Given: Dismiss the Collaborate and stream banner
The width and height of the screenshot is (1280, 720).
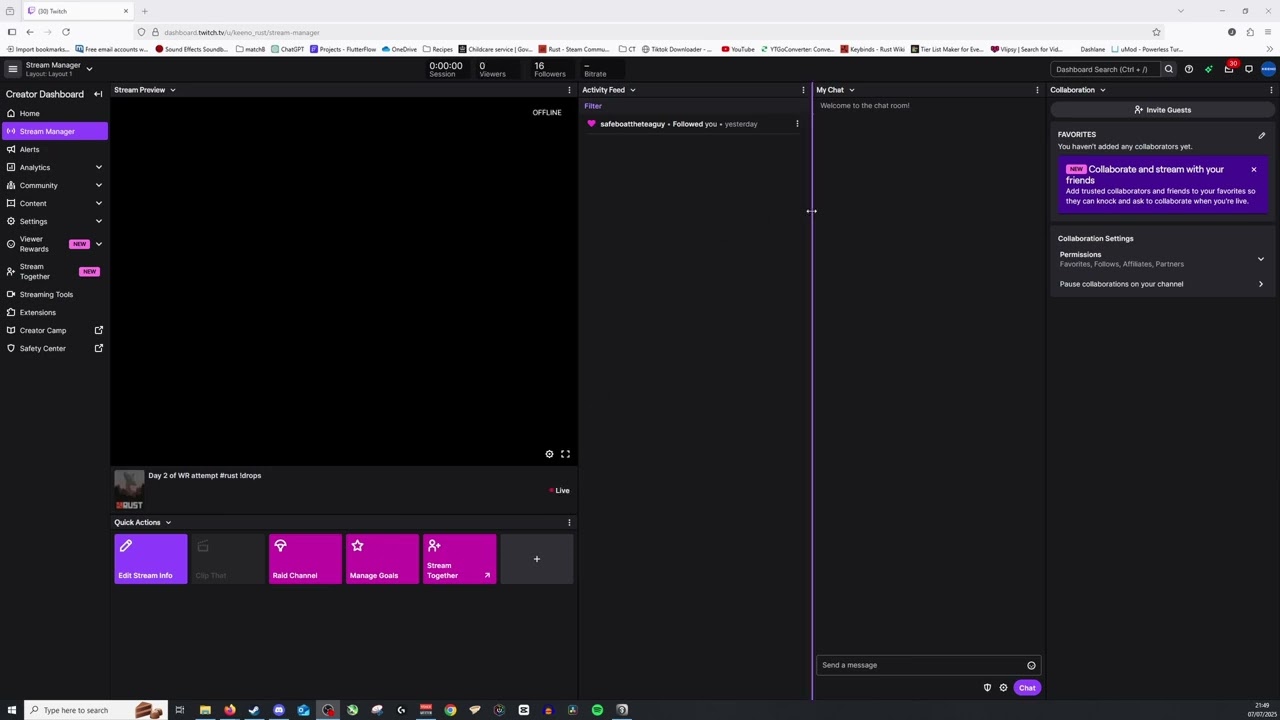Looking at the screenshot, I should coord(1253,169).
